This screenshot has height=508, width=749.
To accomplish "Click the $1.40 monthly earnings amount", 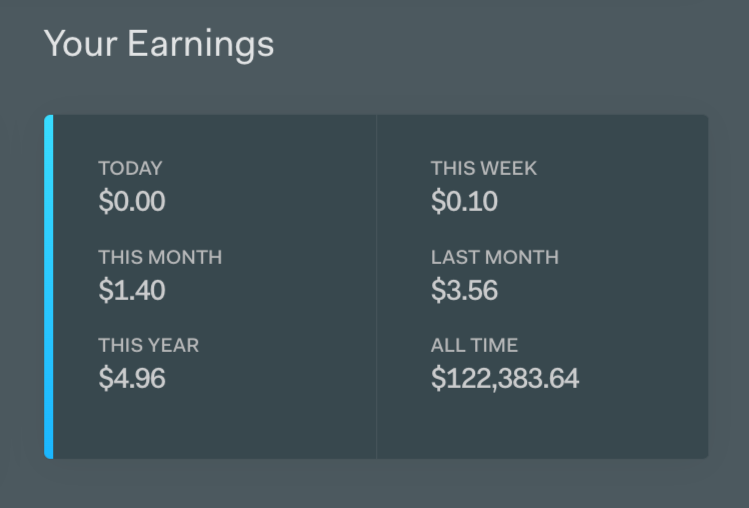I will click(131, 291).
